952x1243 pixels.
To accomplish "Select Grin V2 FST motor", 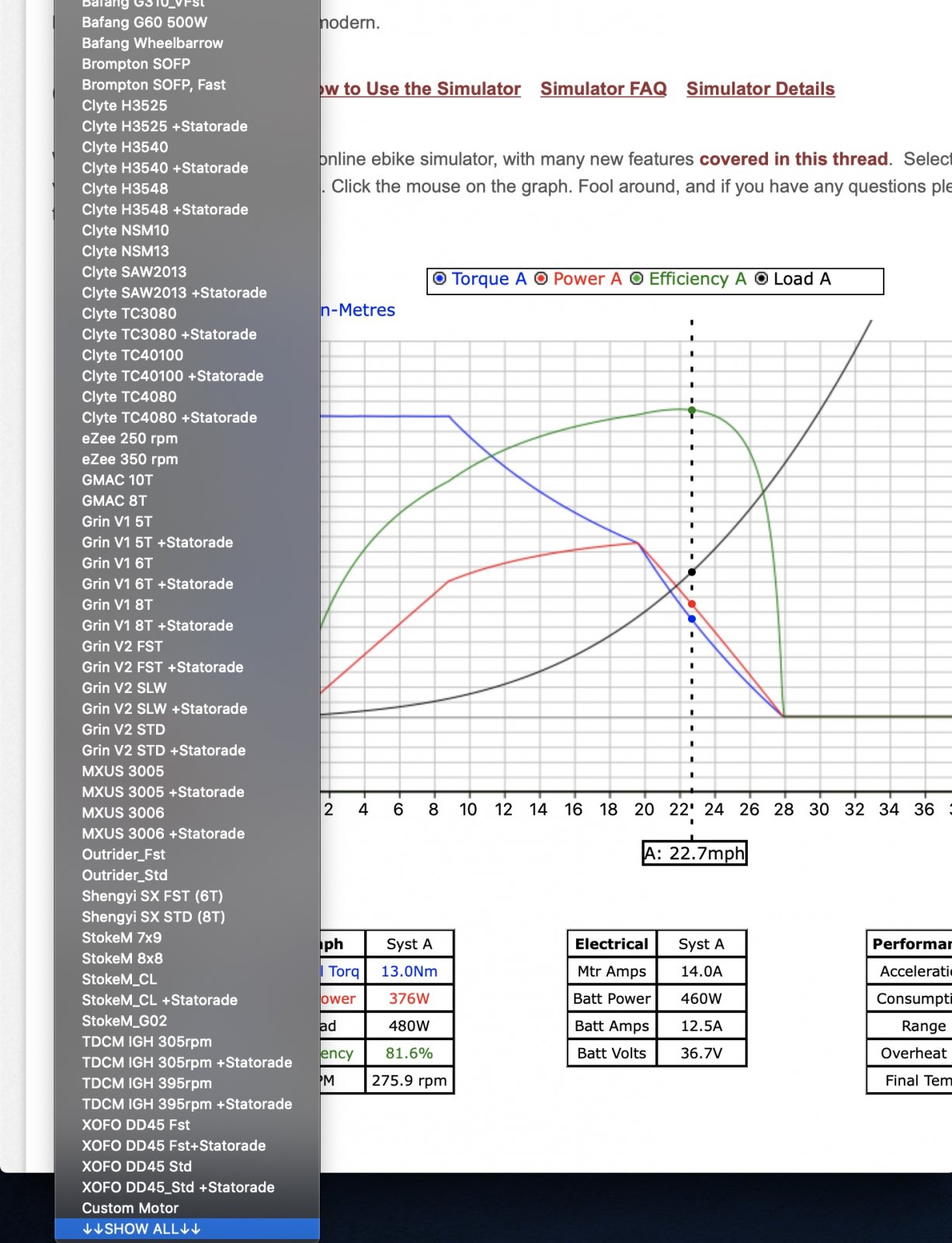I will [x=187, y=646].
